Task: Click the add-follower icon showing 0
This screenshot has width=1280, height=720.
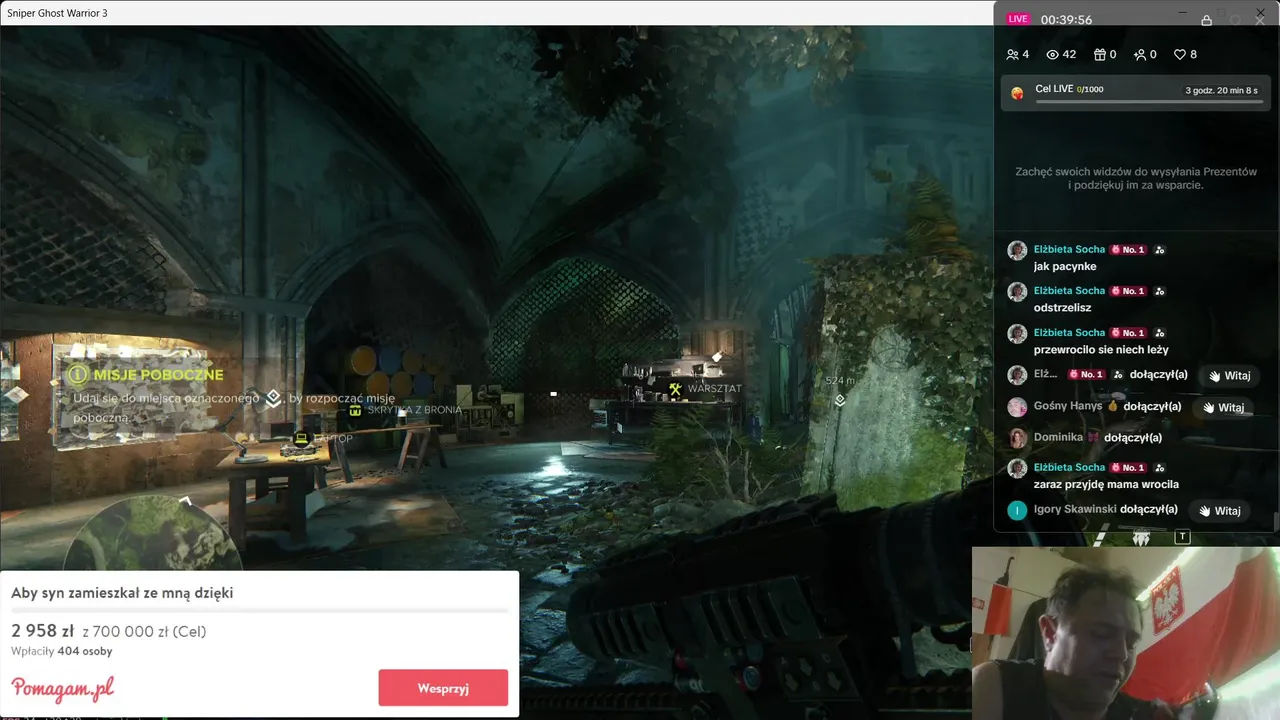Action: pyautogui.click(x=1140, y=55)
